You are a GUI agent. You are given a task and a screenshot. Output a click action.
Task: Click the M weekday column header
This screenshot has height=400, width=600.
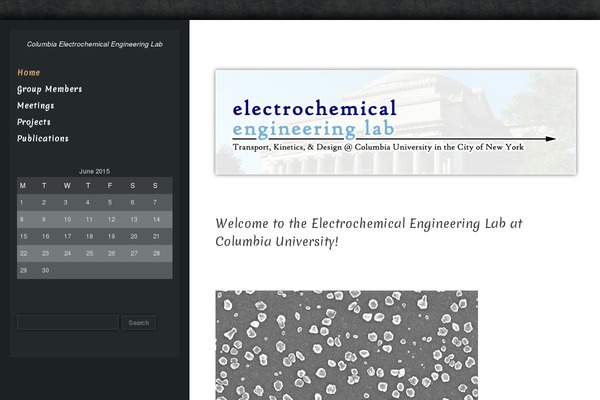23,186
